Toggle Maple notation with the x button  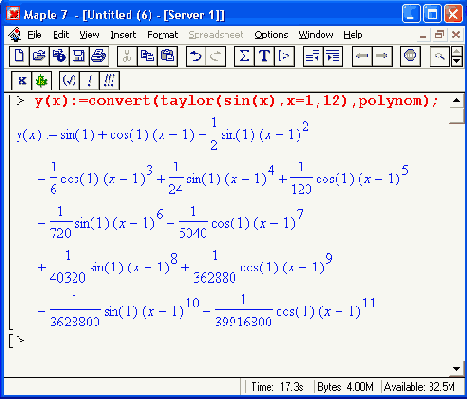[22, 81]
